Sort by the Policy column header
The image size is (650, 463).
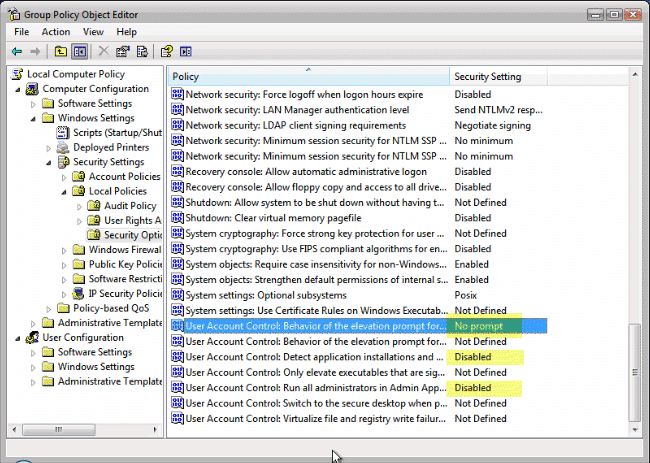coord(309,77)
